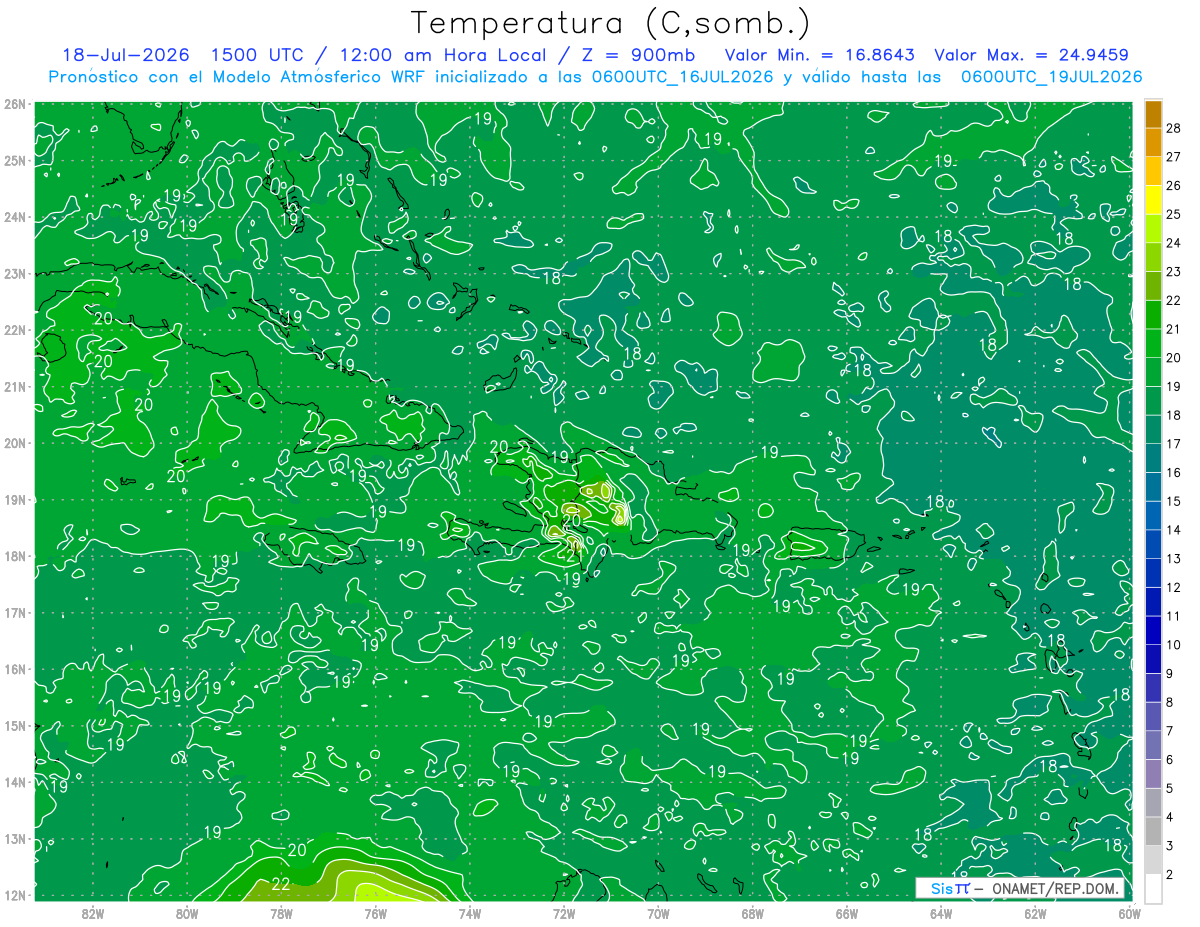
Task: Click the 19N latitude axis label
Action: 14,500
